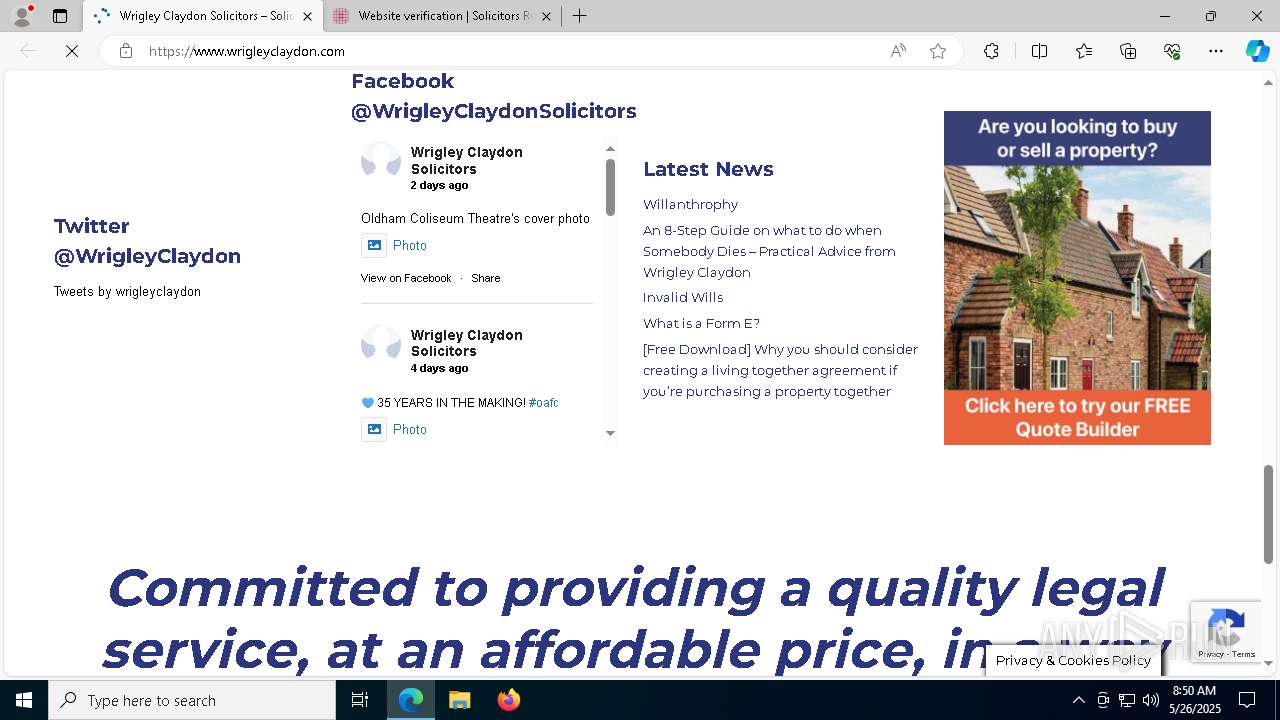Open the tab actions menu icon
The height and width of the screenshot is (720, 1280).
click(60, 16)
